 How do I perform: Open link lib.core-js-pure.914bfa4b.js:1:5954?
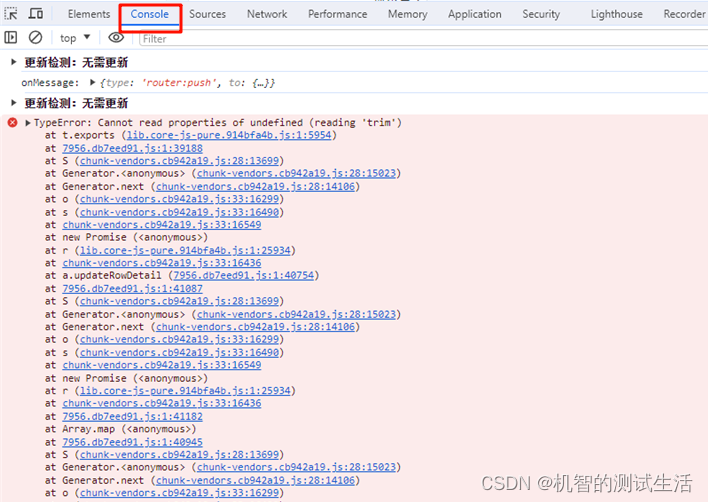(x=229, y=135)
